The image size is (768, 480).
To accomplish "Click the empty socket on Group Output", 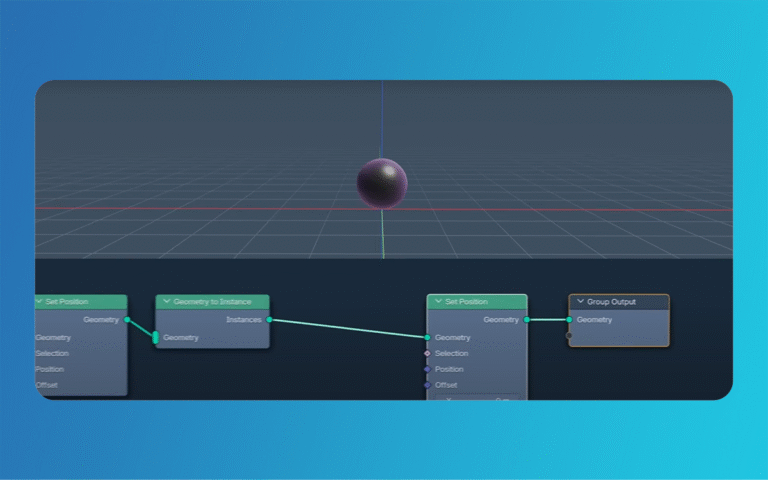I will [x=569, y=336].
